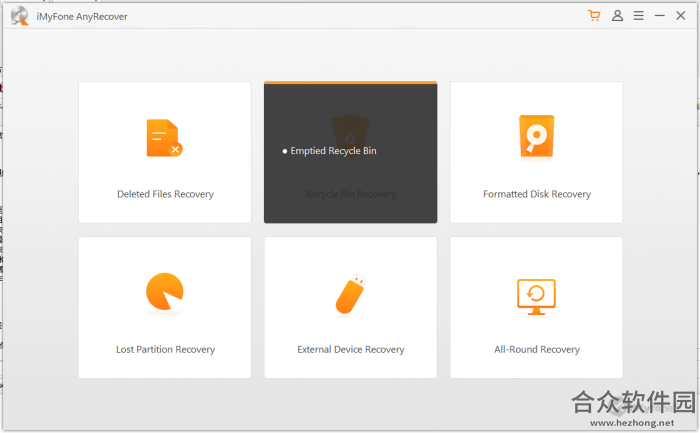This screenshot has width=700, height=433.
Task: Select Lost Partition Recovery label
Action: pyautogui.click(x=165, y=350)
